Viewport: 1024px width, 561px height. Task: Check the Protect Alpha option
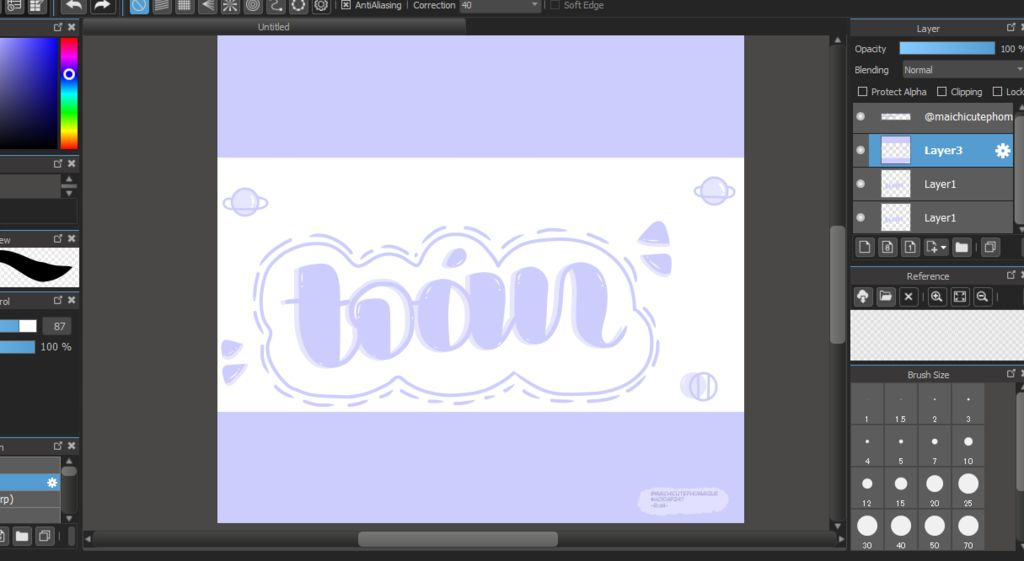tap(863, 91)
